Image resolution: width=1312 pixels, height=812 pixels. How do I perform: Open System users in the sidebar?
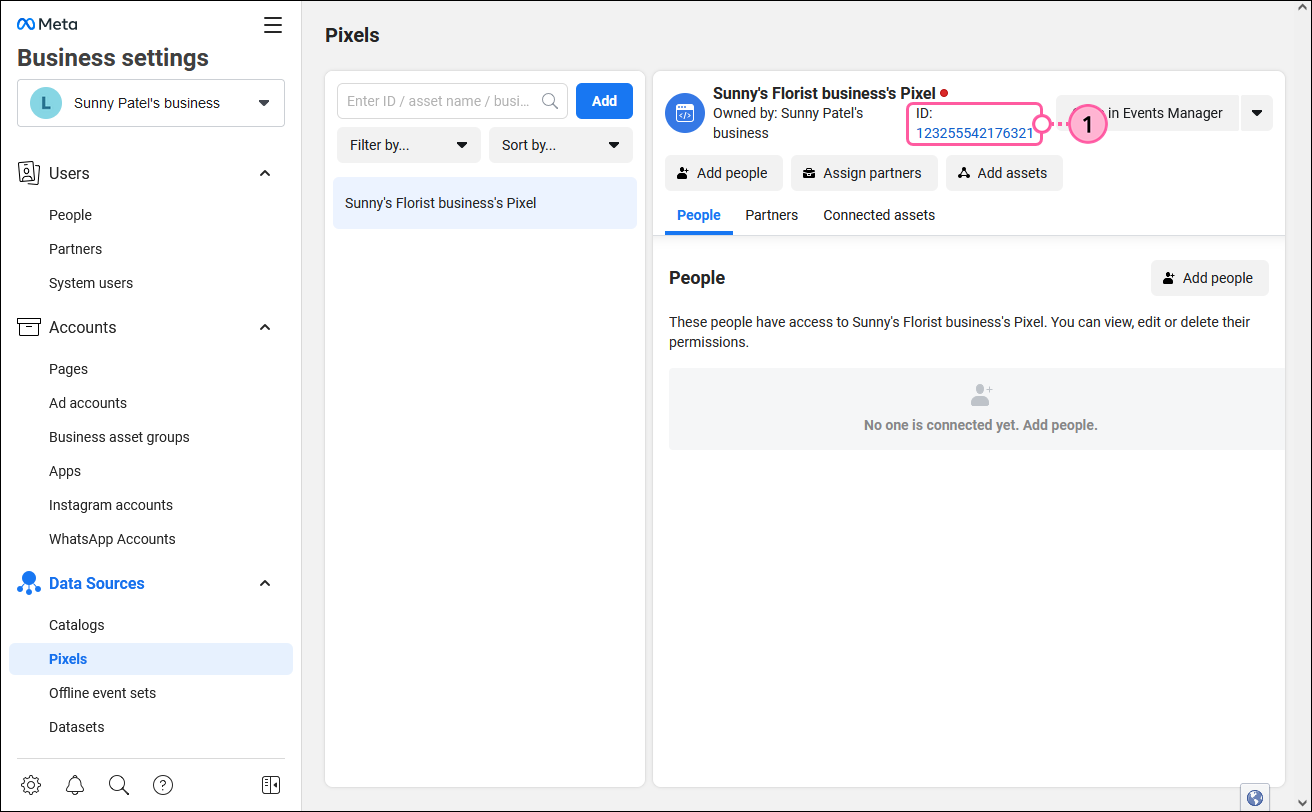91,283
